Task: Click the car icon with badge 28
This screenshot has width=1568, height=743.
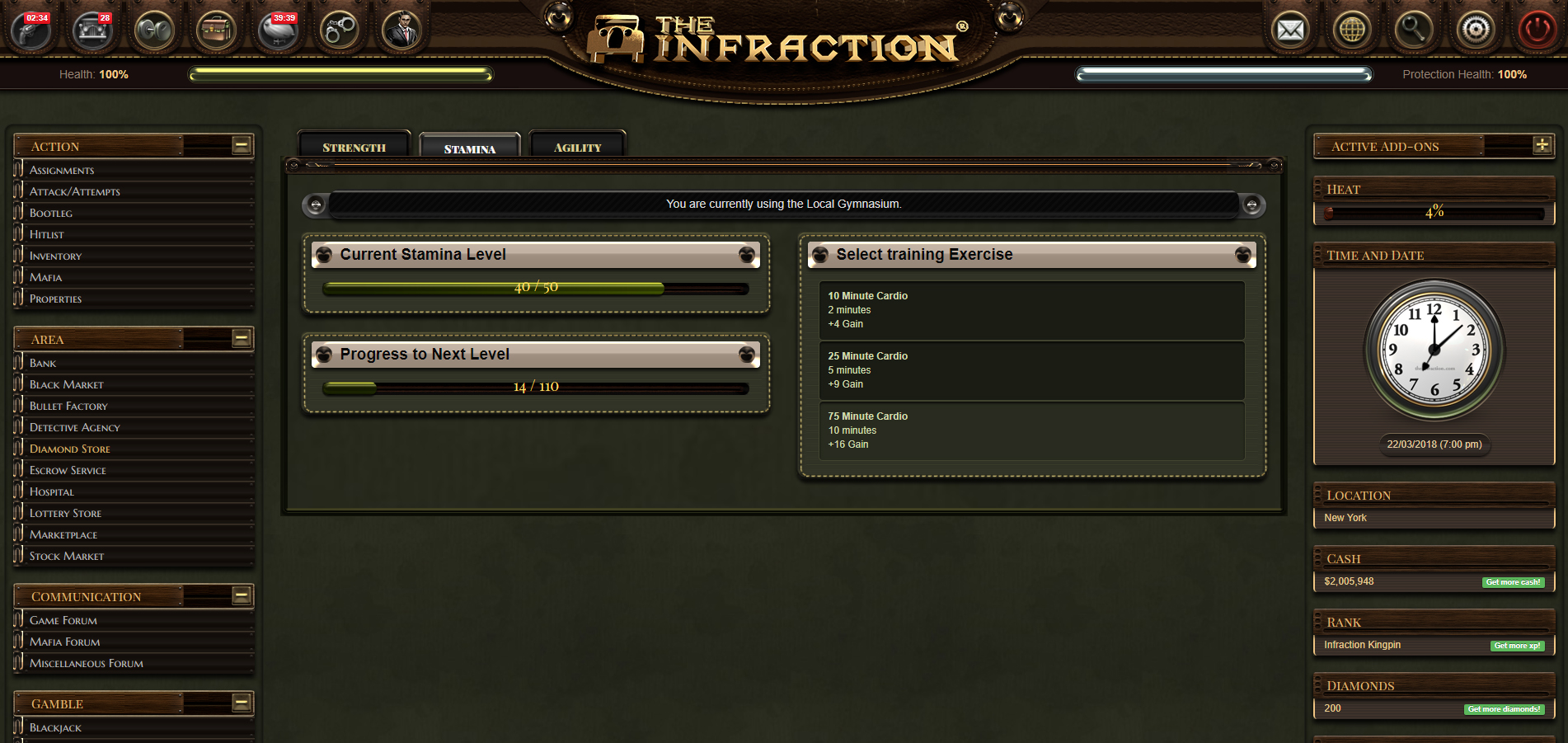Action: pyautogui.click(x=92, y=31)
